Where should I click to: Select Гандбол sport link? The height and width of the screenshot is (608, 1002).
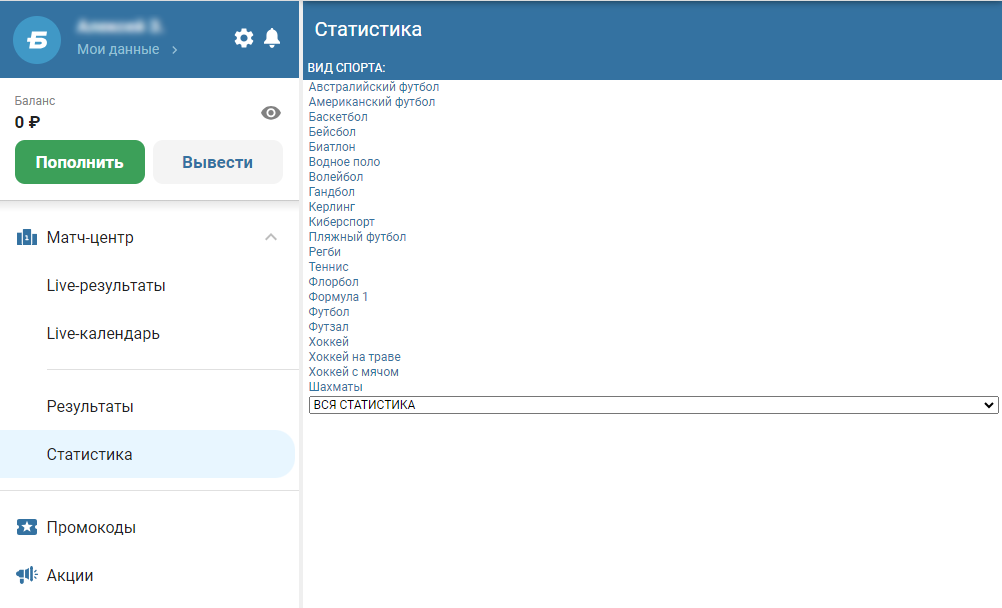click(332, 192)
